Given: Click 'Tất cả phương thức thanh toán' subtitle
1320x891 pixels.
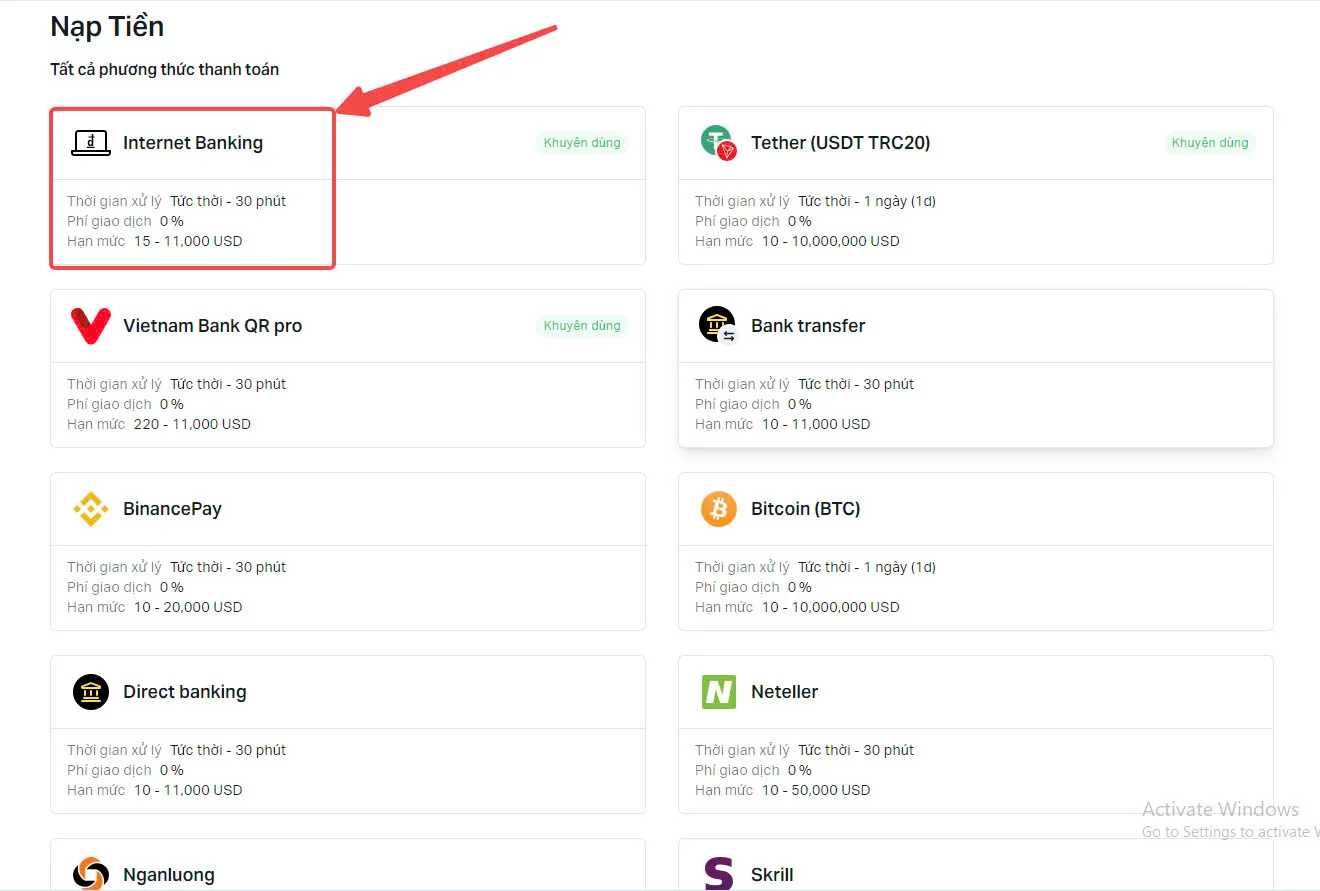Looking at the screenshot, I should 165,70.
